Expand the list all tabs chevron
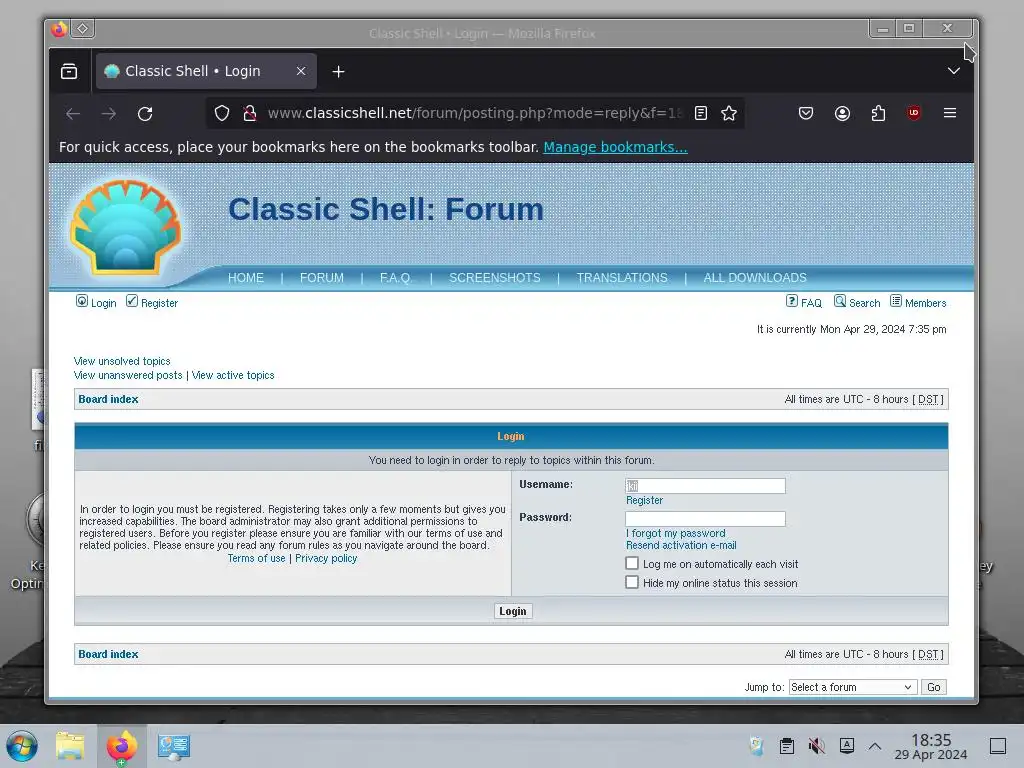The width and height of the screenshot is (1024, 768). coord(953,71)
